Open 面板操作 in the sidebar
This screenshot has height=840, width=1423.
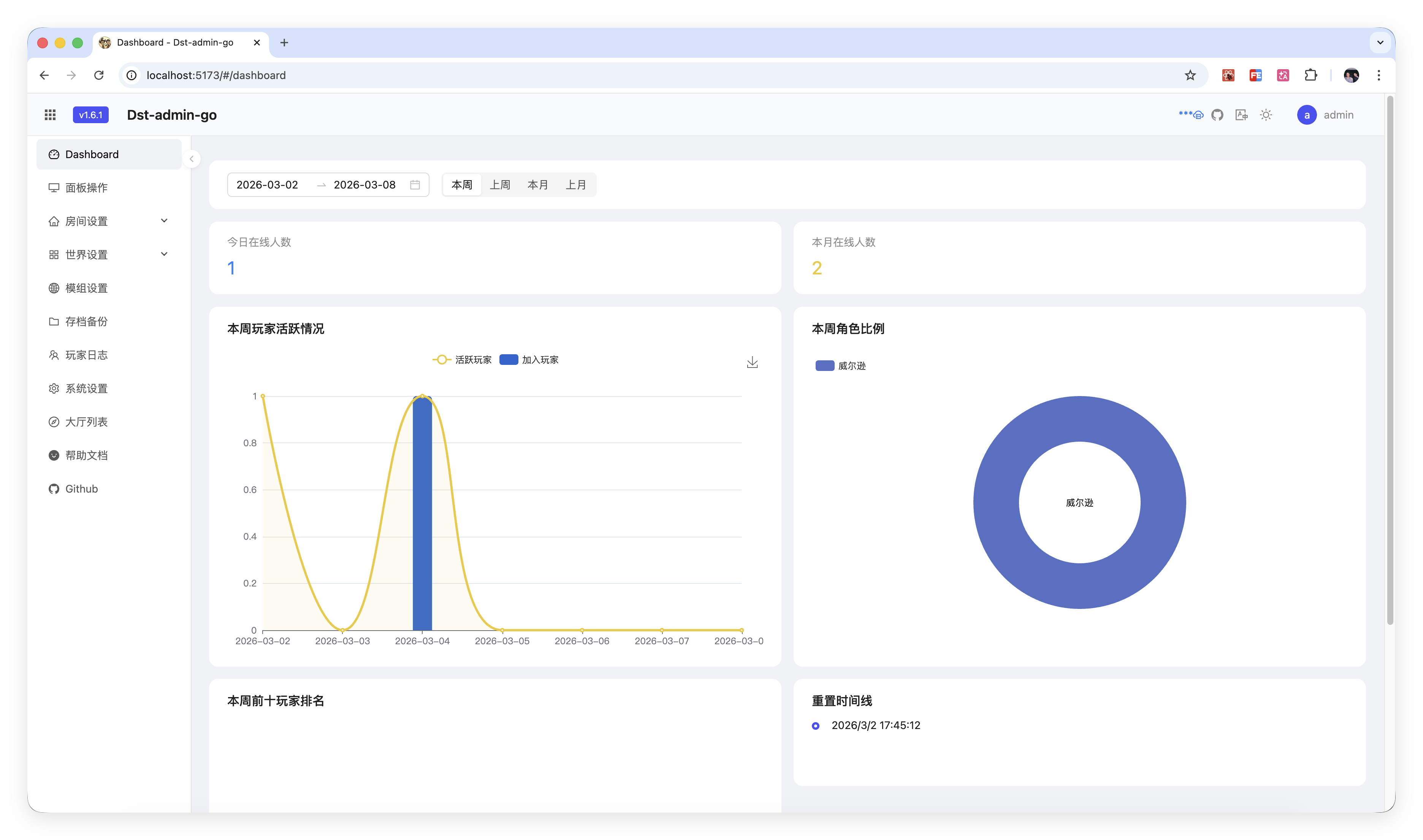(109, 188)
